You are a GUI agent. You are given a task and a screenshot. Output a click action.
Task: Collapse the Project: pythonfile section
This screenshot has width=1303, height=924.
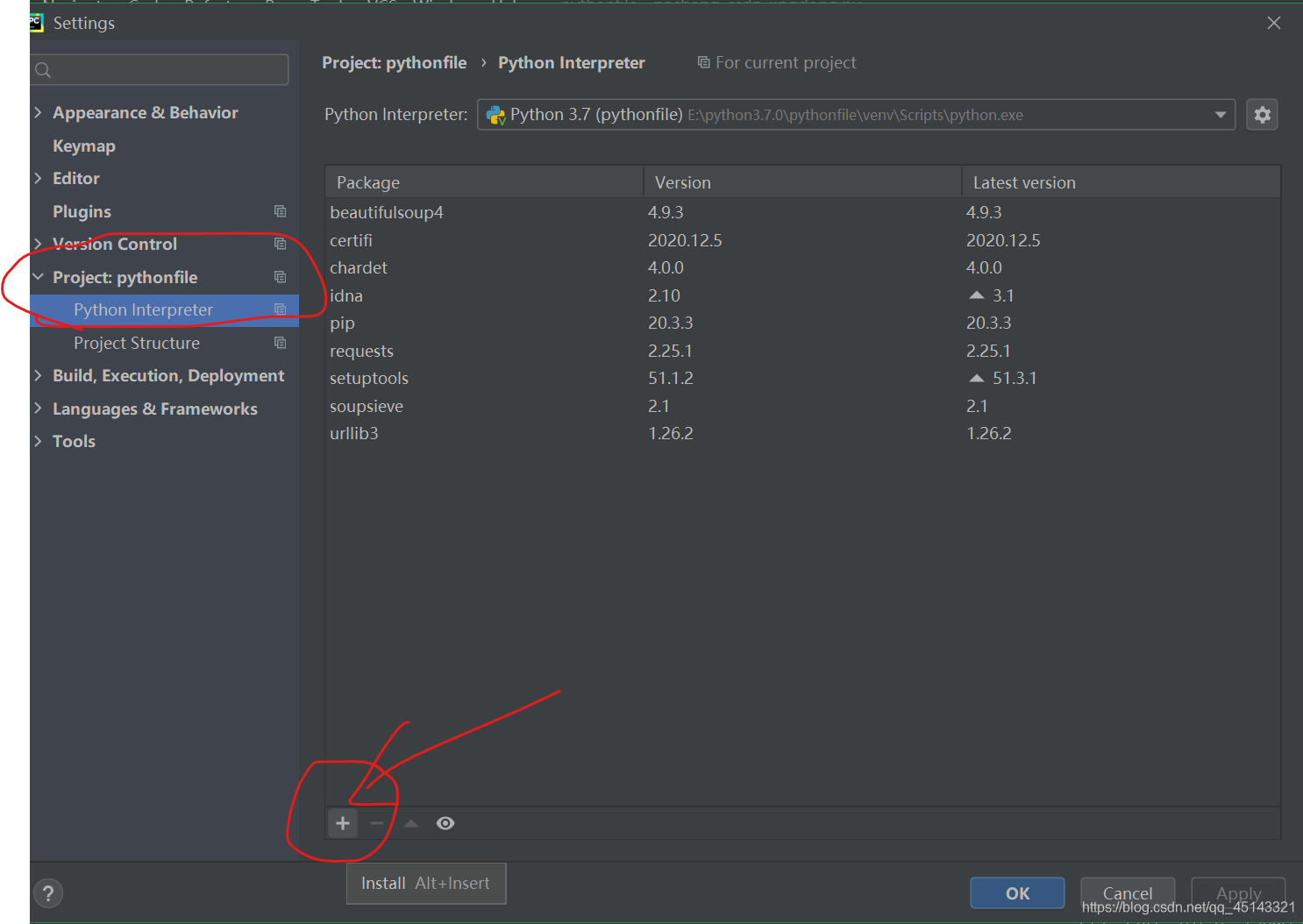coord(38,277)
